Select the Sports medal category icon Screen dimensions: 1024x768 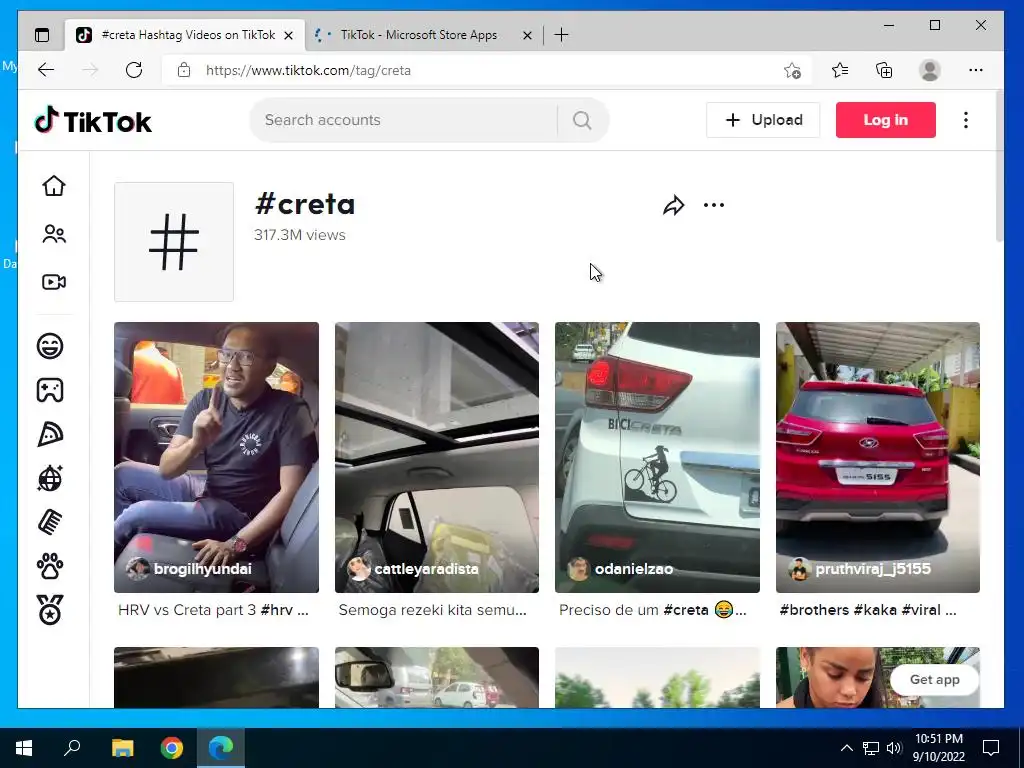(50, 610)
